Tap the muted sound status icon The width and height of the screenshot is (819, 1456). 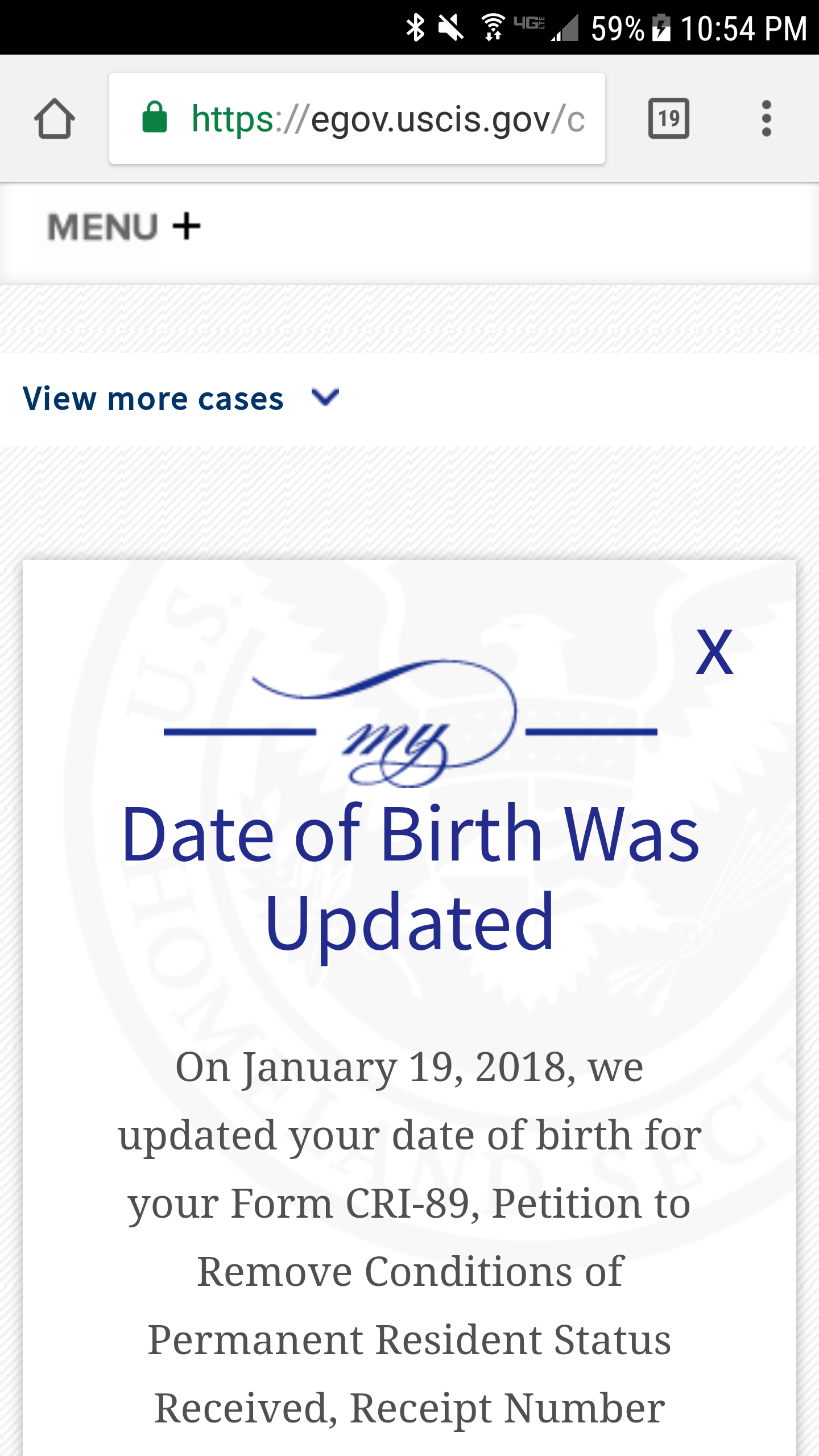(x=450, y=27)
